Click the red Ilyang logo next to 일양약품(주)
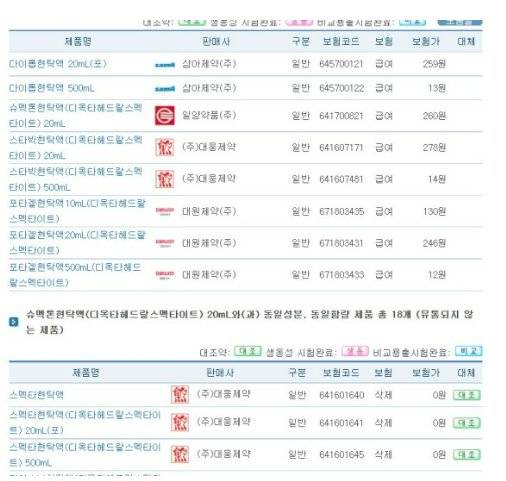The image size is (506, 481). click(165, 116)
